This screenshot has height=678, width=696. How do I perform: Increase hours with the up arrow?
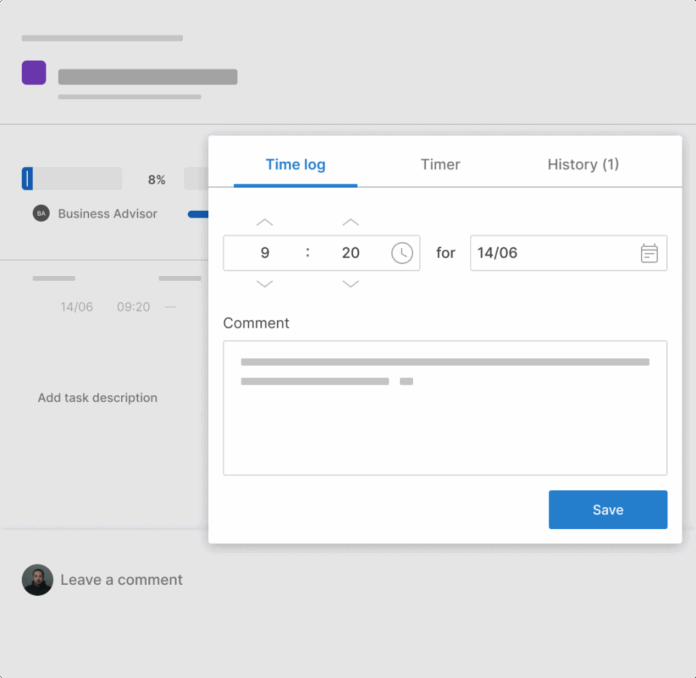tap(265, 222)
